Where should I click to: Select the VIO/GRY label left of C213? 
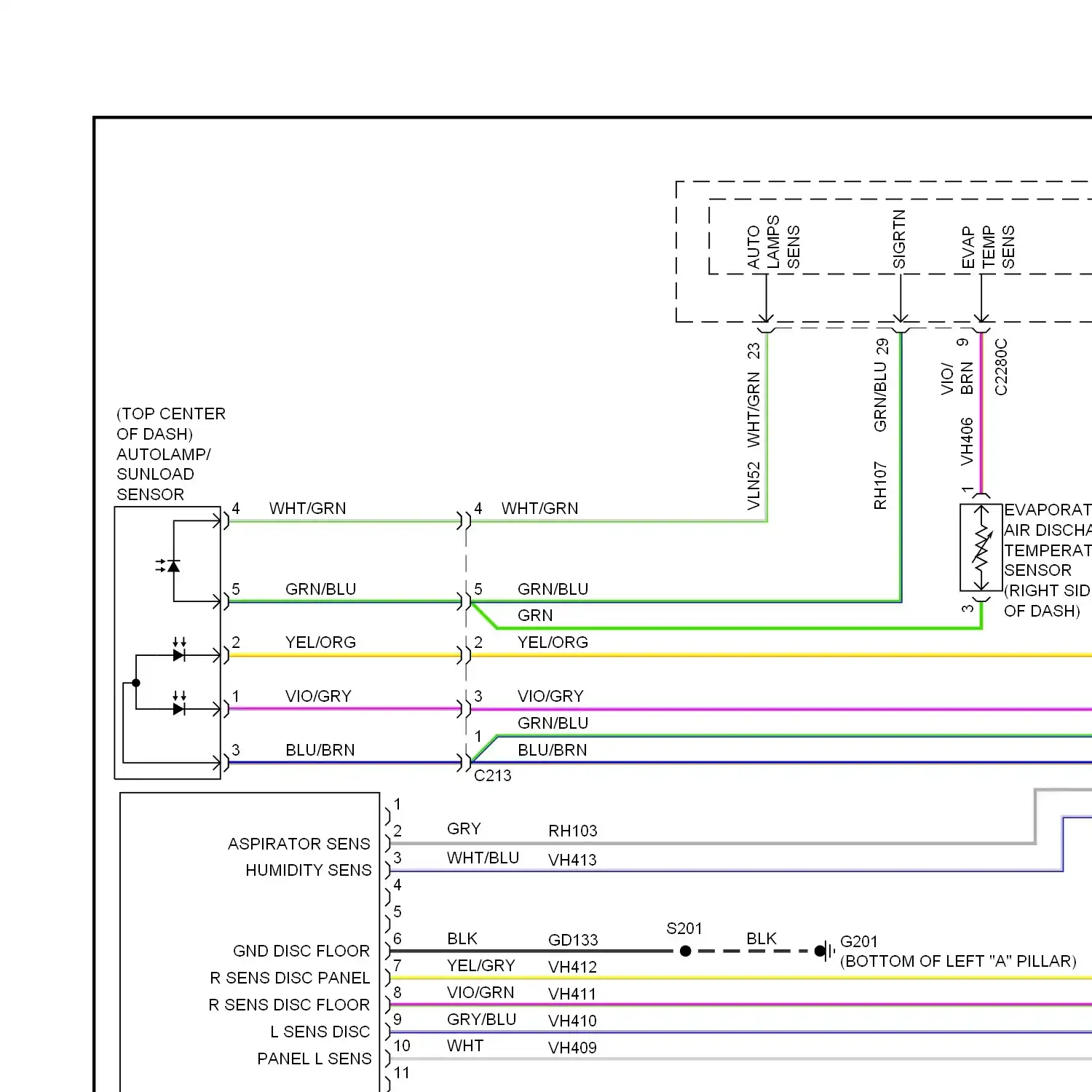point(319,696)
